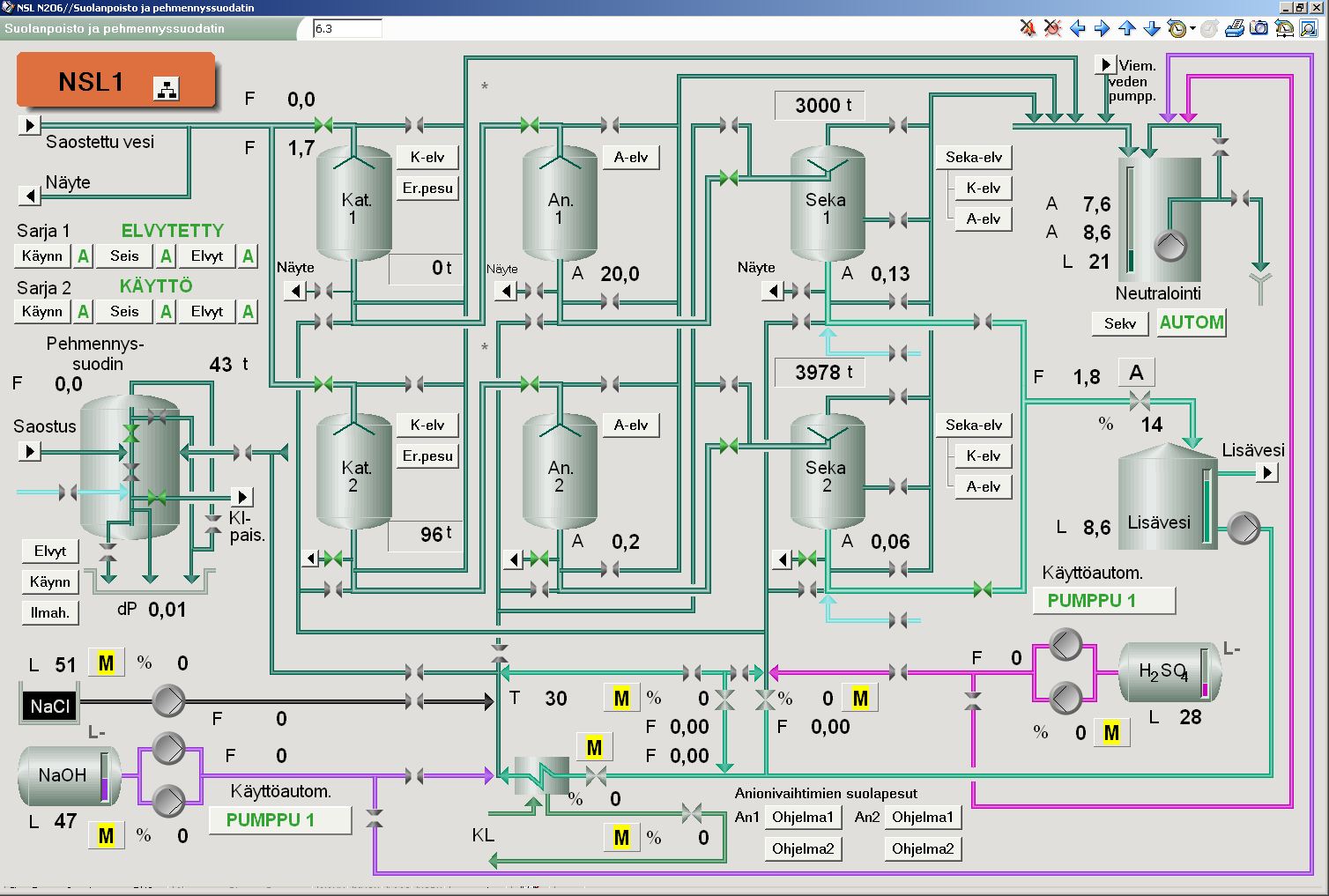Click Sarja 2 Elvyt button
The height and width of the screenshot is (896, 1329).
(207, 312)
